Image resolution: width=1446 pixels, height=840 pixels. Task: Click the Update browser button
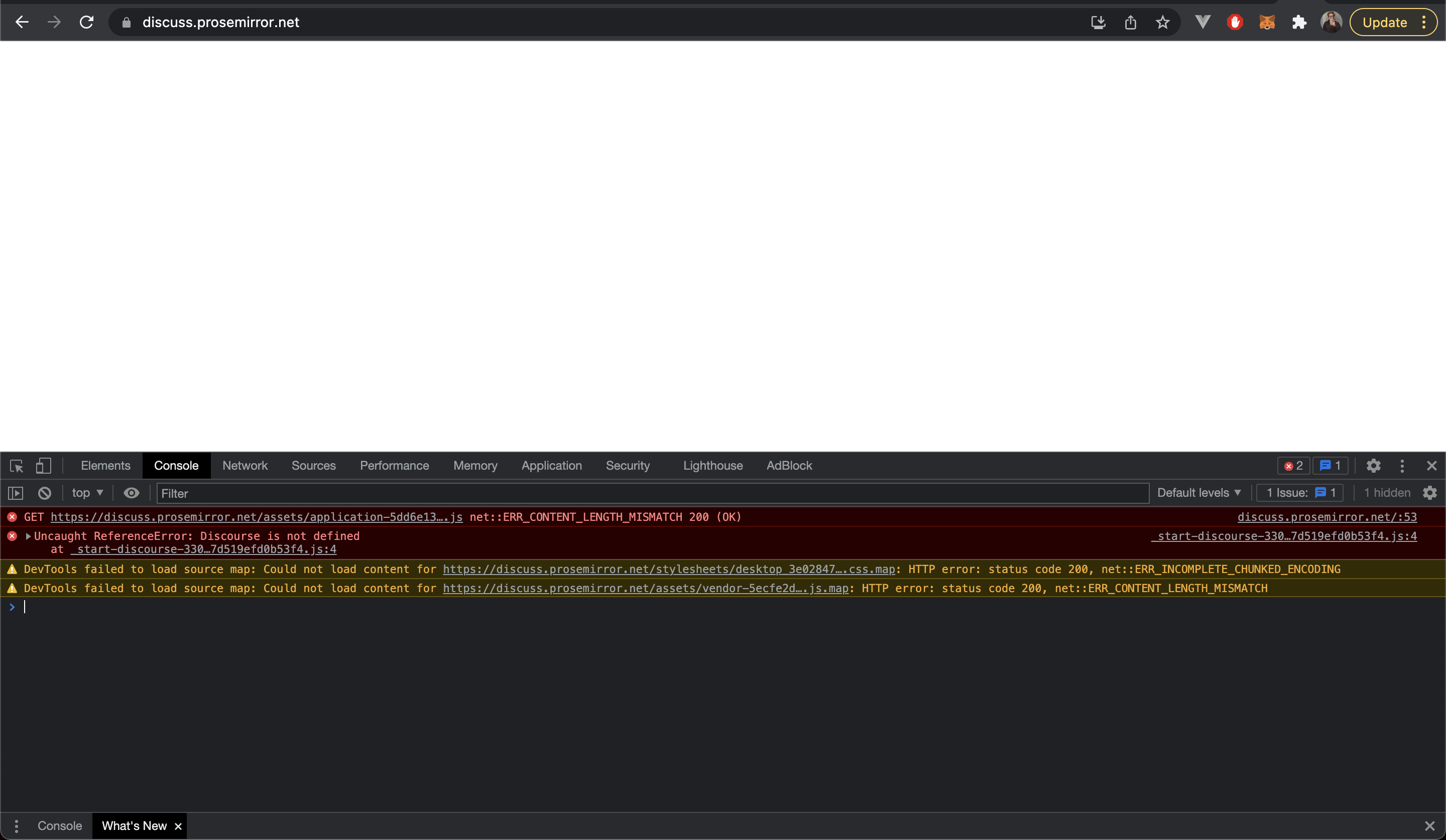[x=1385, y=22]
